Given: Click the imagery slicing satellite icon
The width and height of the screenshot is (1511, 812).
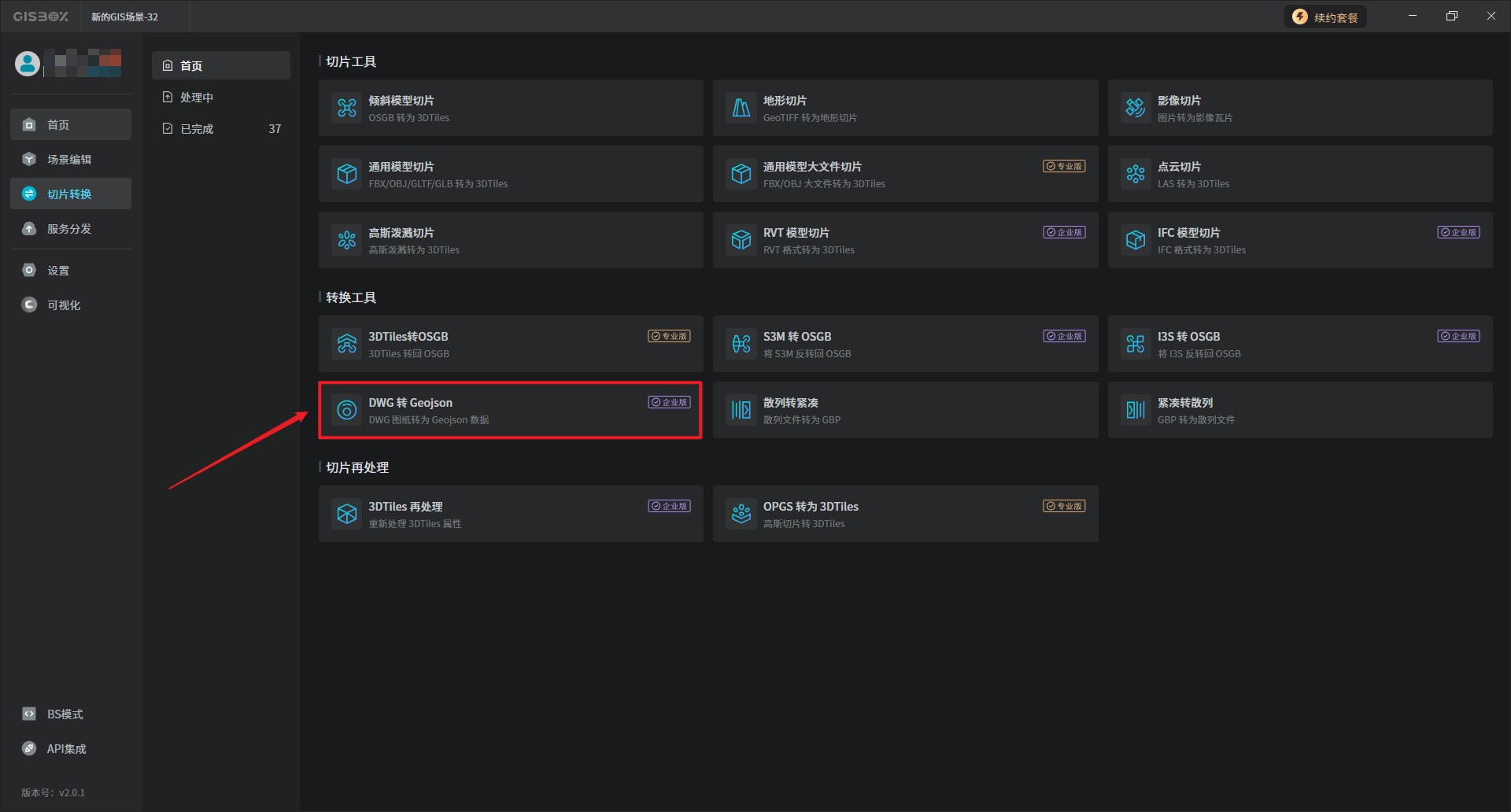Looking at the screenshot, I should (1136, 108).
